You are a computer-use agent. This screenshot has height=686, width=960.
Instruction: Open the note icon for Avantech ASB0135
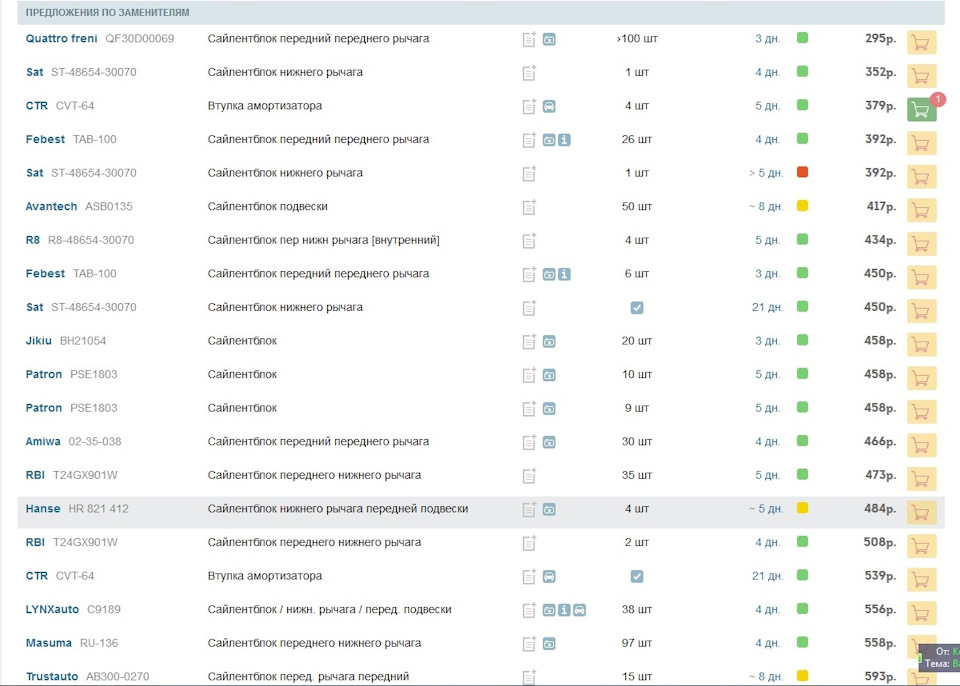(x=529, y=207)
